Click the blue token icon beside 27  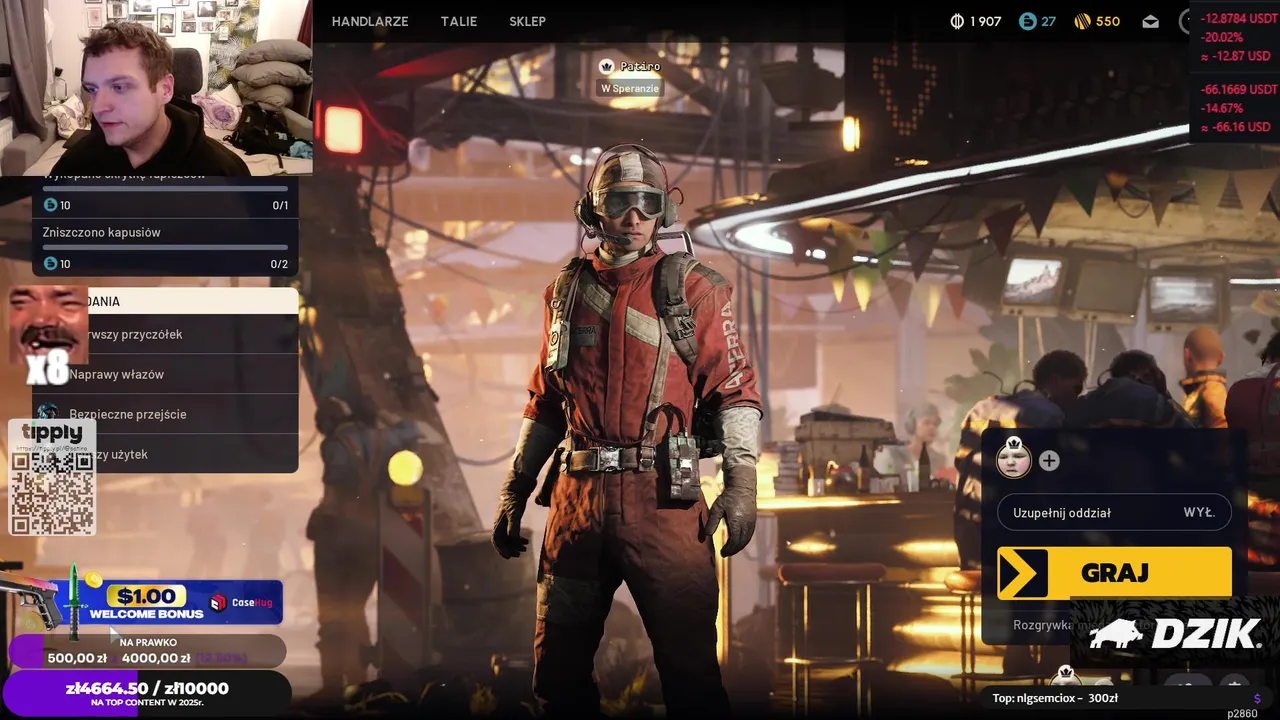1027,21
